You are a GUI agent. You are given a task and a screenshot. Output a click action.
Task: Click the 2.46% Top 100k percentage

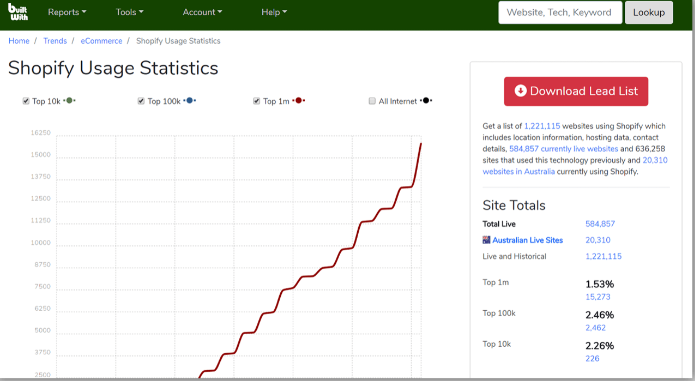pos(599,315)
